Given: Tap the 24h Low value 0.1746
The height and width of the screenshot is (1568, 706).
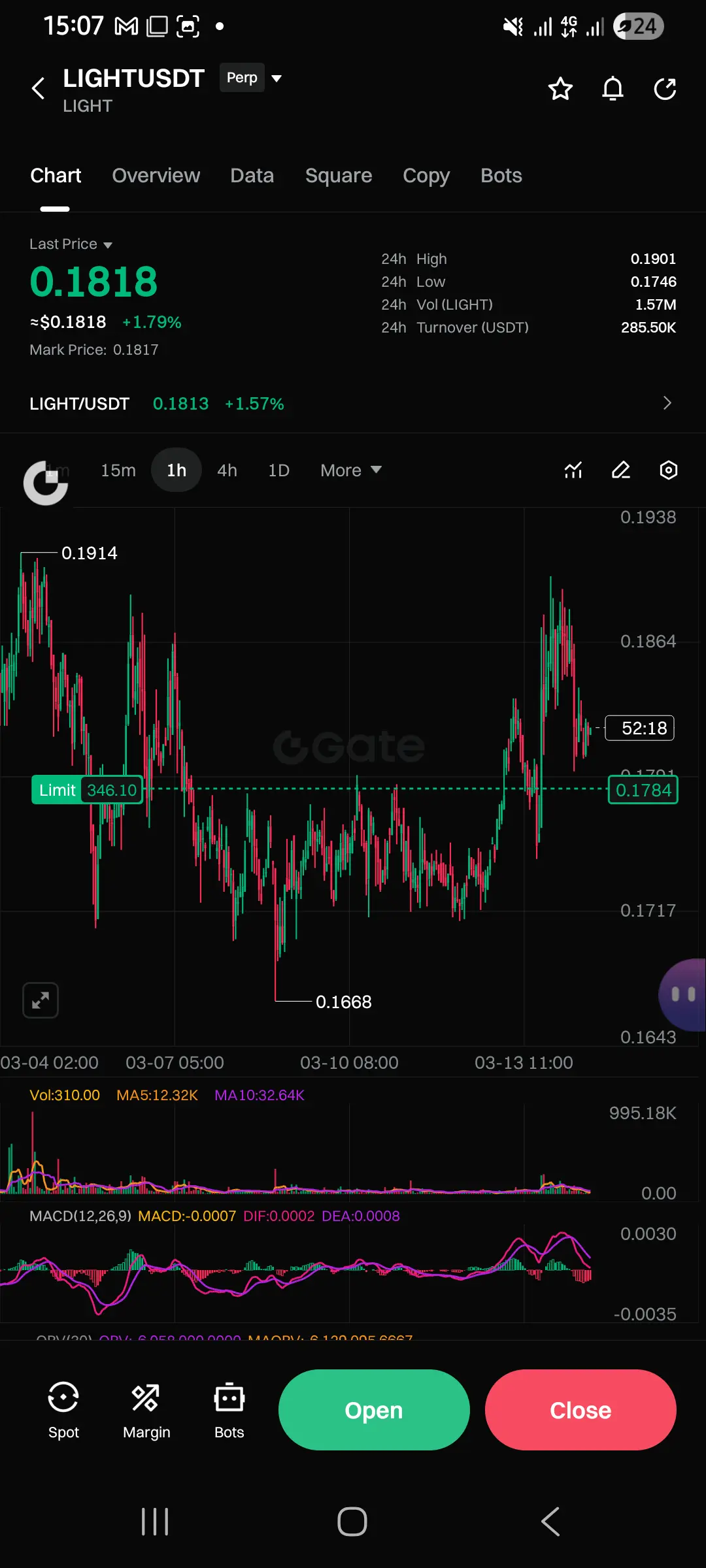Looking at the screenshot, I should [x=653, y=282].
